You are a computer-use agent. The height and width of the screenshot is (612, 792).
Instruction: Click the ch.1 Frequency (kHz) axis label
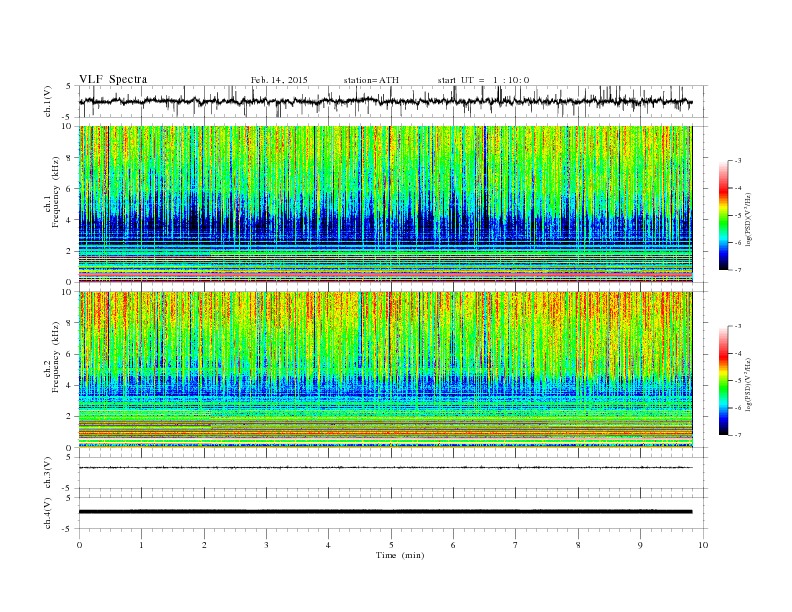tap(52, 192)
